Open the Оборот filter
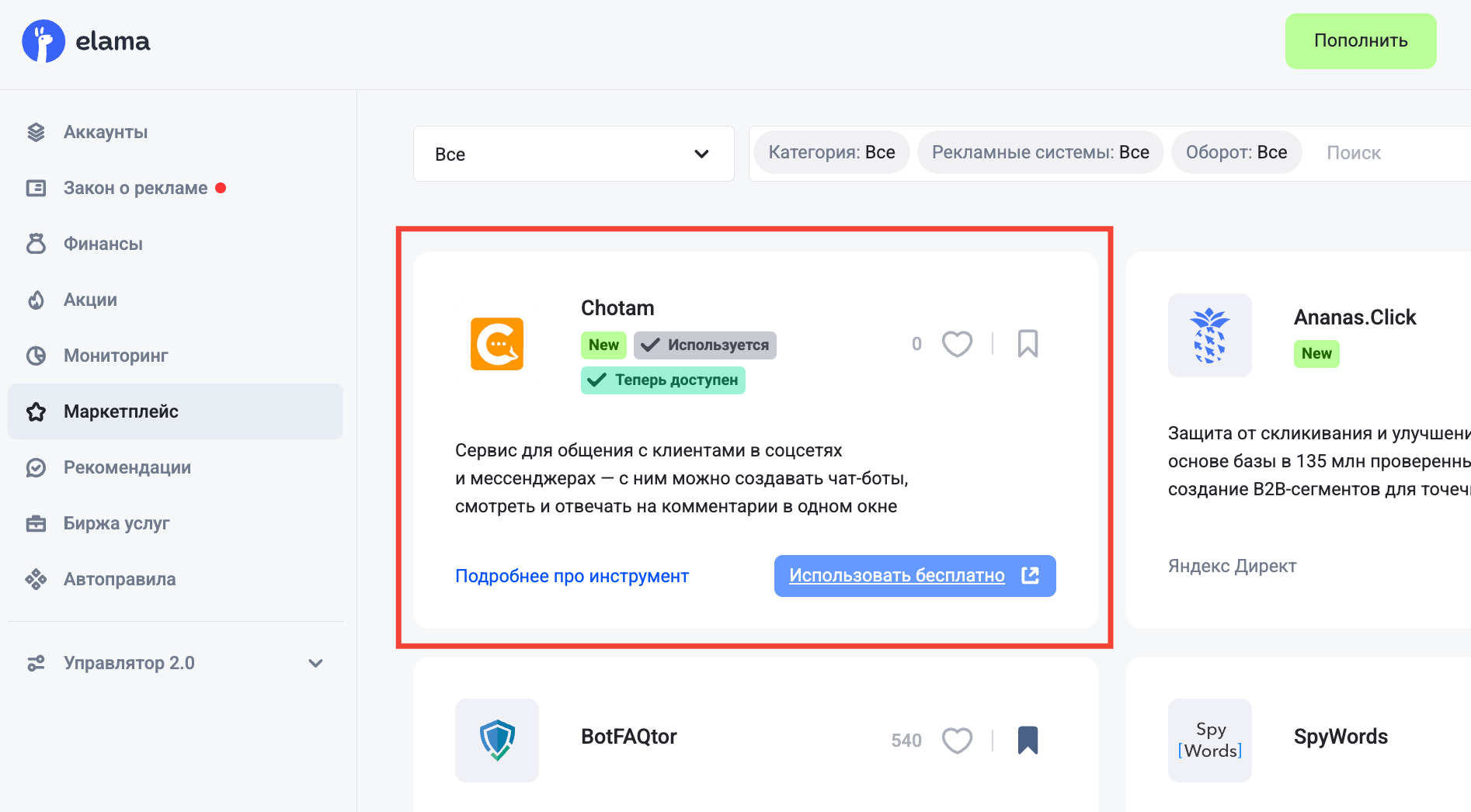Screen dimensions: 1471x812 click(x=1236, y=152)
